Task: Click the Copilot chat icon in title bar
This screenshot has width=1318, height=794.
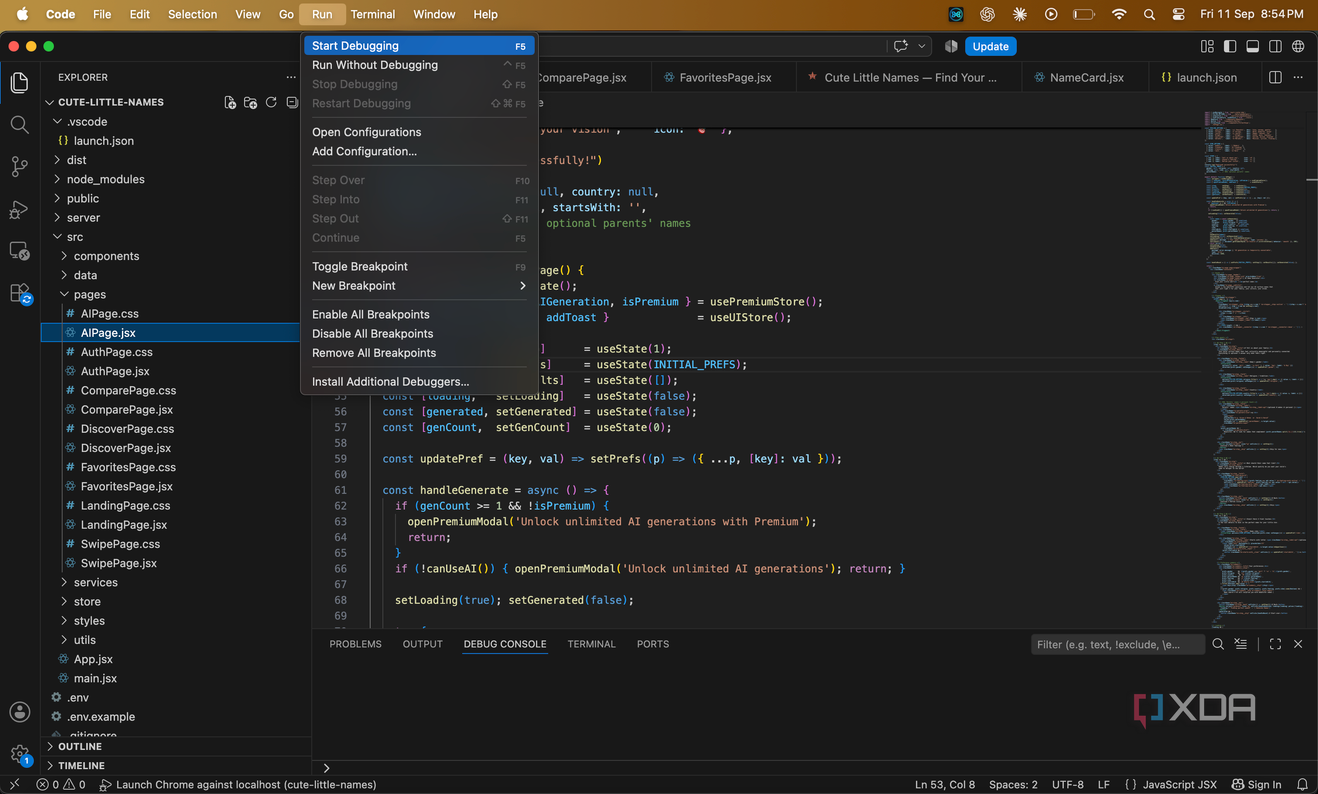Action: 901,46
